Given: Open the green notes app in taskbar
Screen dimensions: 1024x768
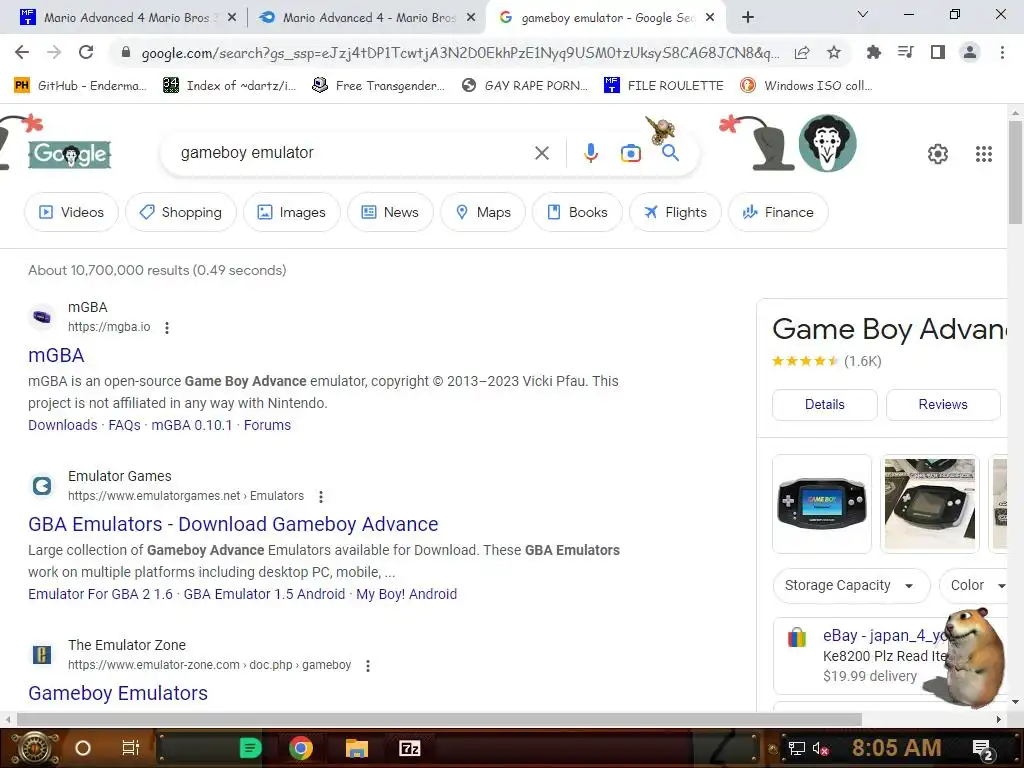Looking at the screenshot, I should (249, 748).
